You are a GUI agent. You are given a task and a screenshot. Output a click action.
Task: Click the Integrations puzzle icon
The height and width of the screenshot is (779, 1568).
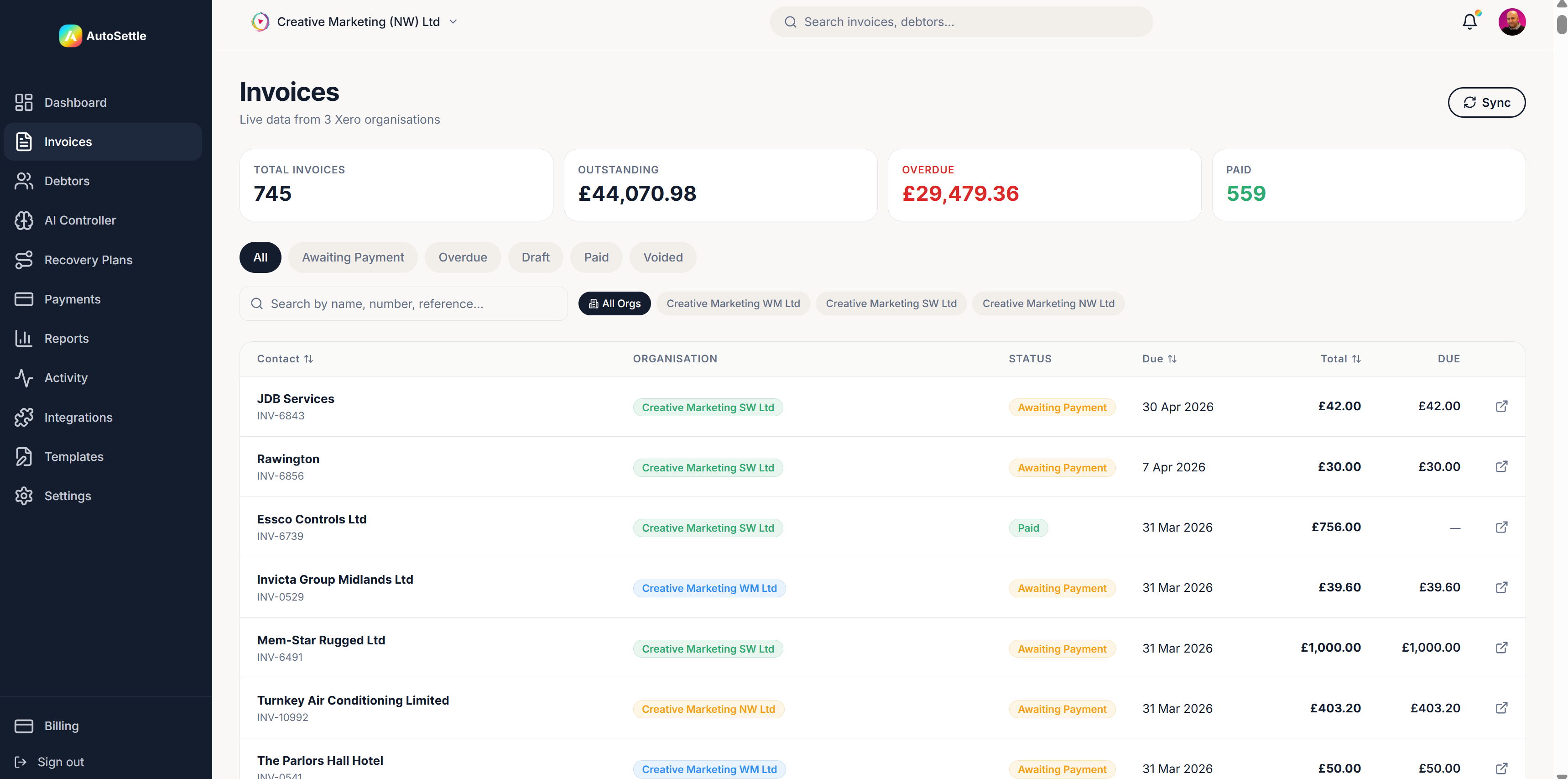click(x=24, y=417)
